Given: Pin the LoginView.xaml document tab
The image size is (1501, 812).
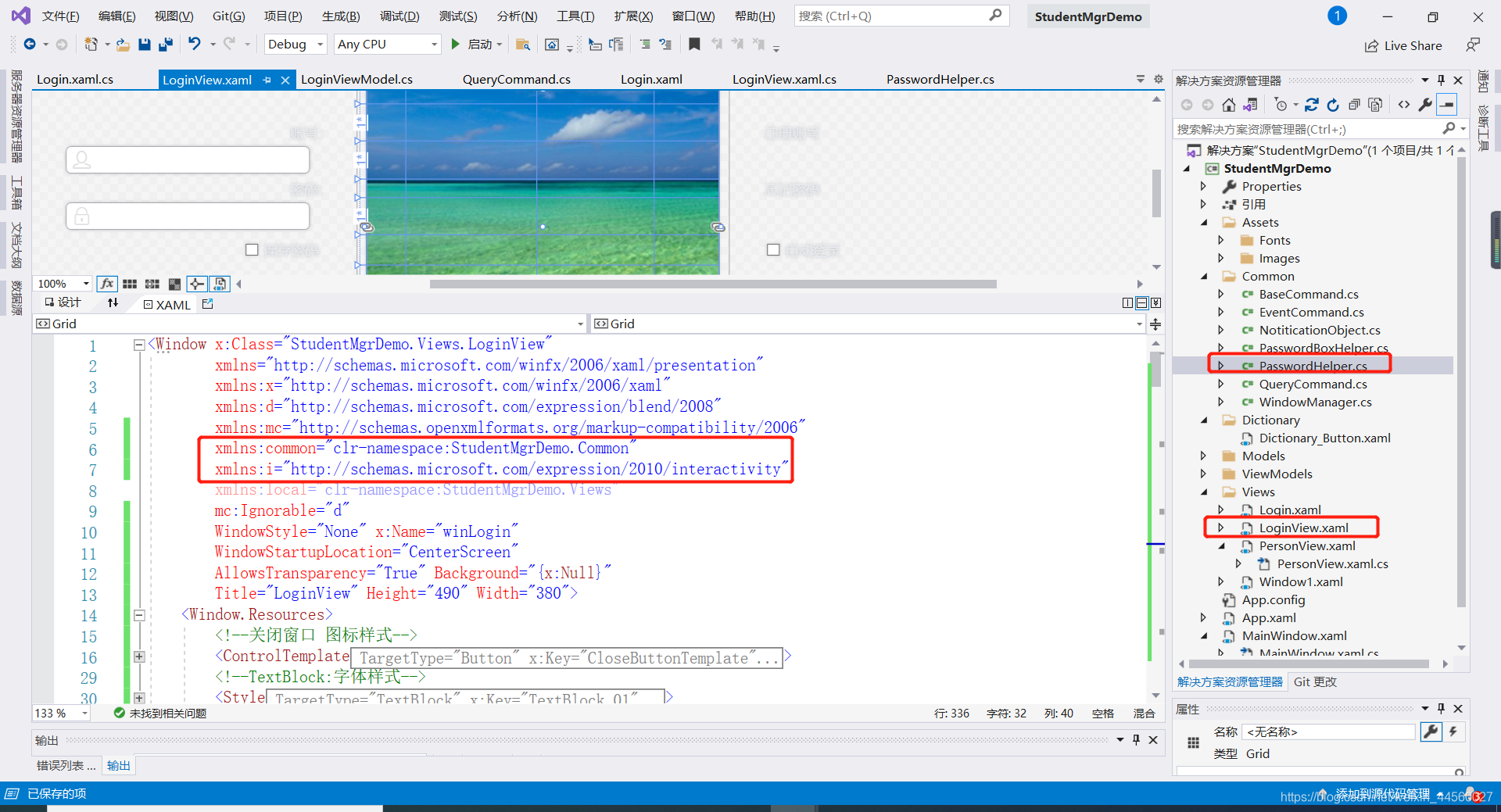Looking at the screenshot, I should tap(267, 79).
